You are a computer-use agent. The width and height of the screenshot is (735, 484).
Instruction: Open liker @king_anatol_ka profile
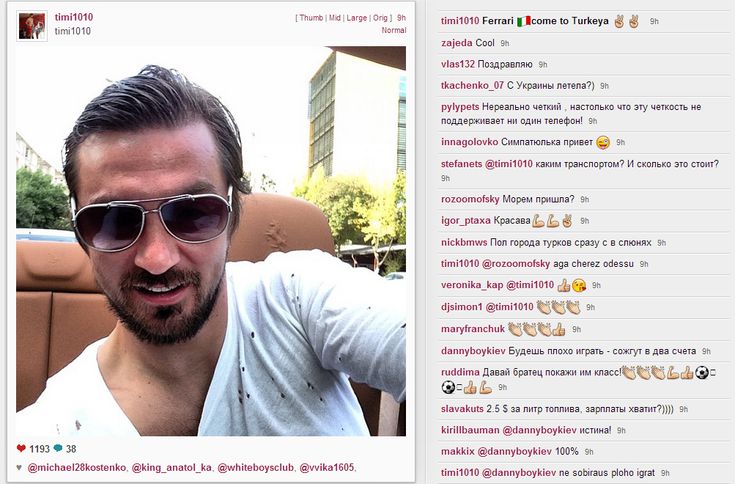coord(172,468)
